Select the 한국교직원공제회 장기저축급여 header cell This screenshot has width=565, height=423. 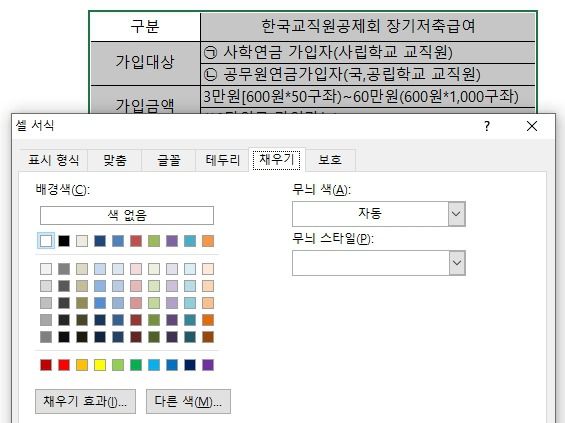pos(368,27)
